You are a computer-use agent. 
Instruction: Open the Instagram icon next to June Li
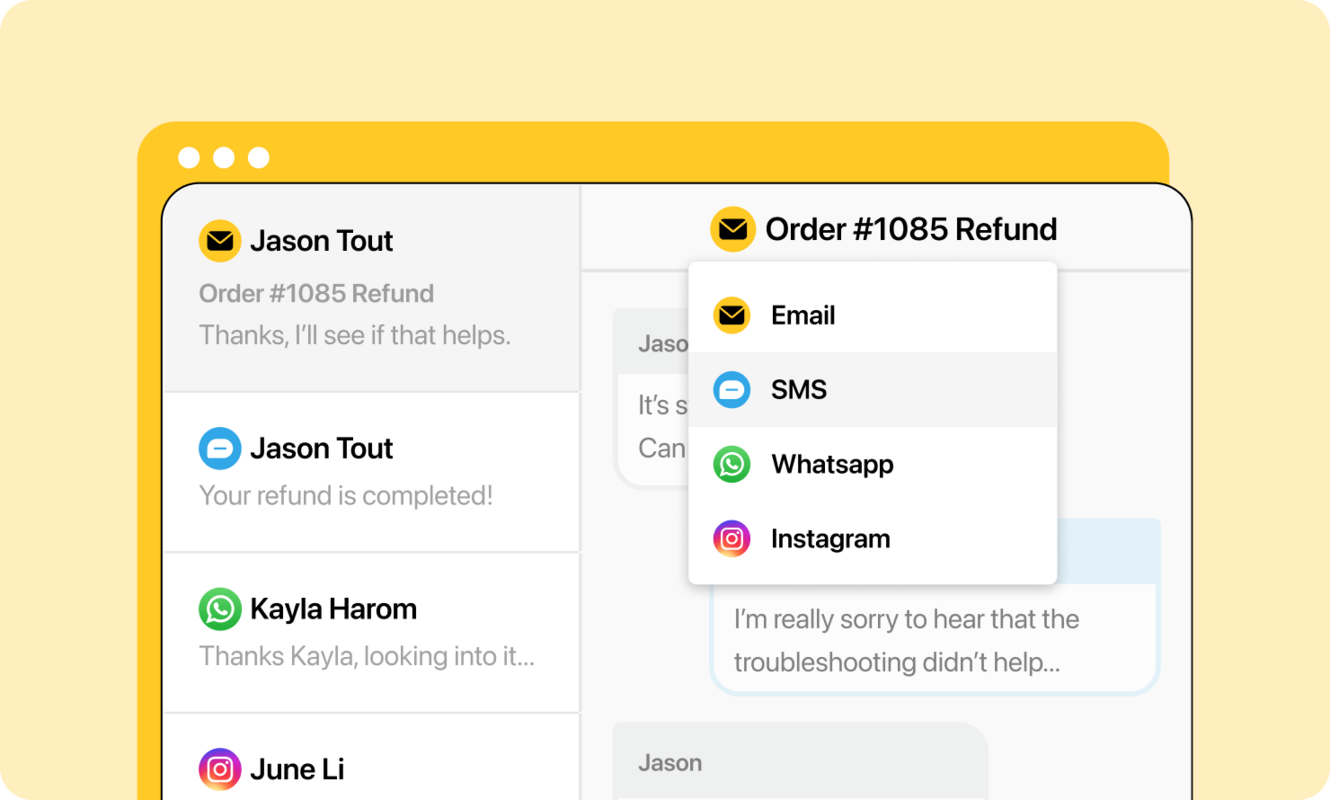point(219,769)
